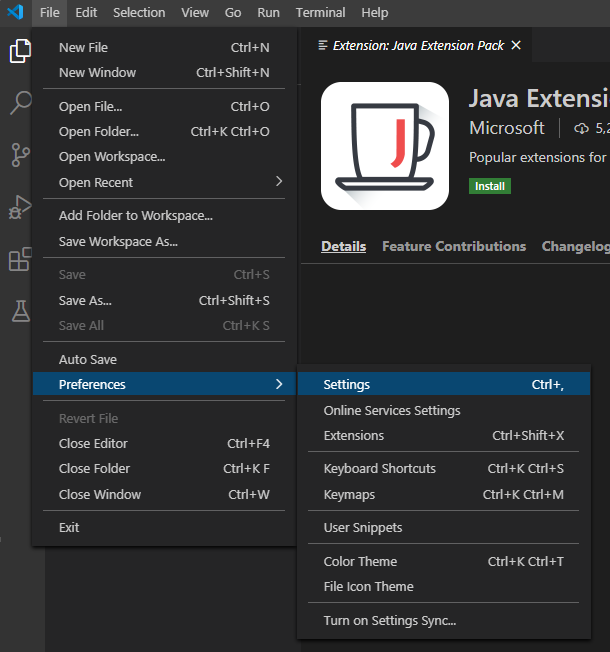
Task: Open the File menu
Action: click(x=49, y=12)
